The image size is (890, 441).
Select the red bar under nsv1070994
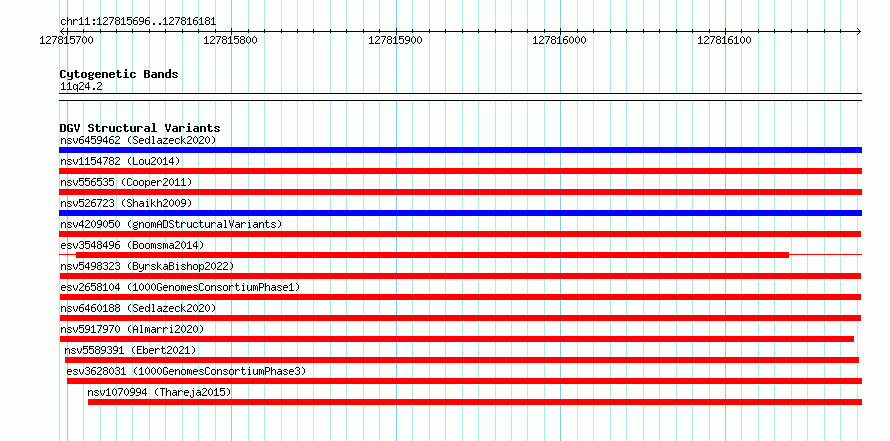[475, 402]
